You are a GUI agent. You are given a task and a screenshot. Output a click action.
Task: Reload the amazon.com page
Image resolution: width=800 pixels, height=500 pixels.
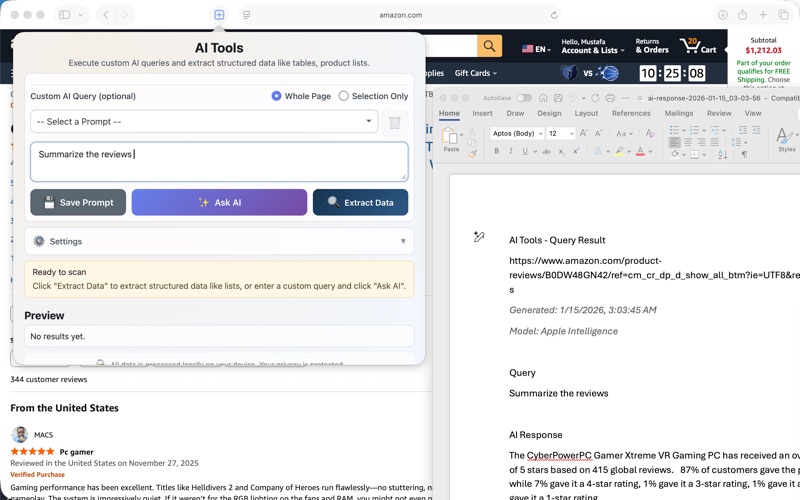coord(554,15)
